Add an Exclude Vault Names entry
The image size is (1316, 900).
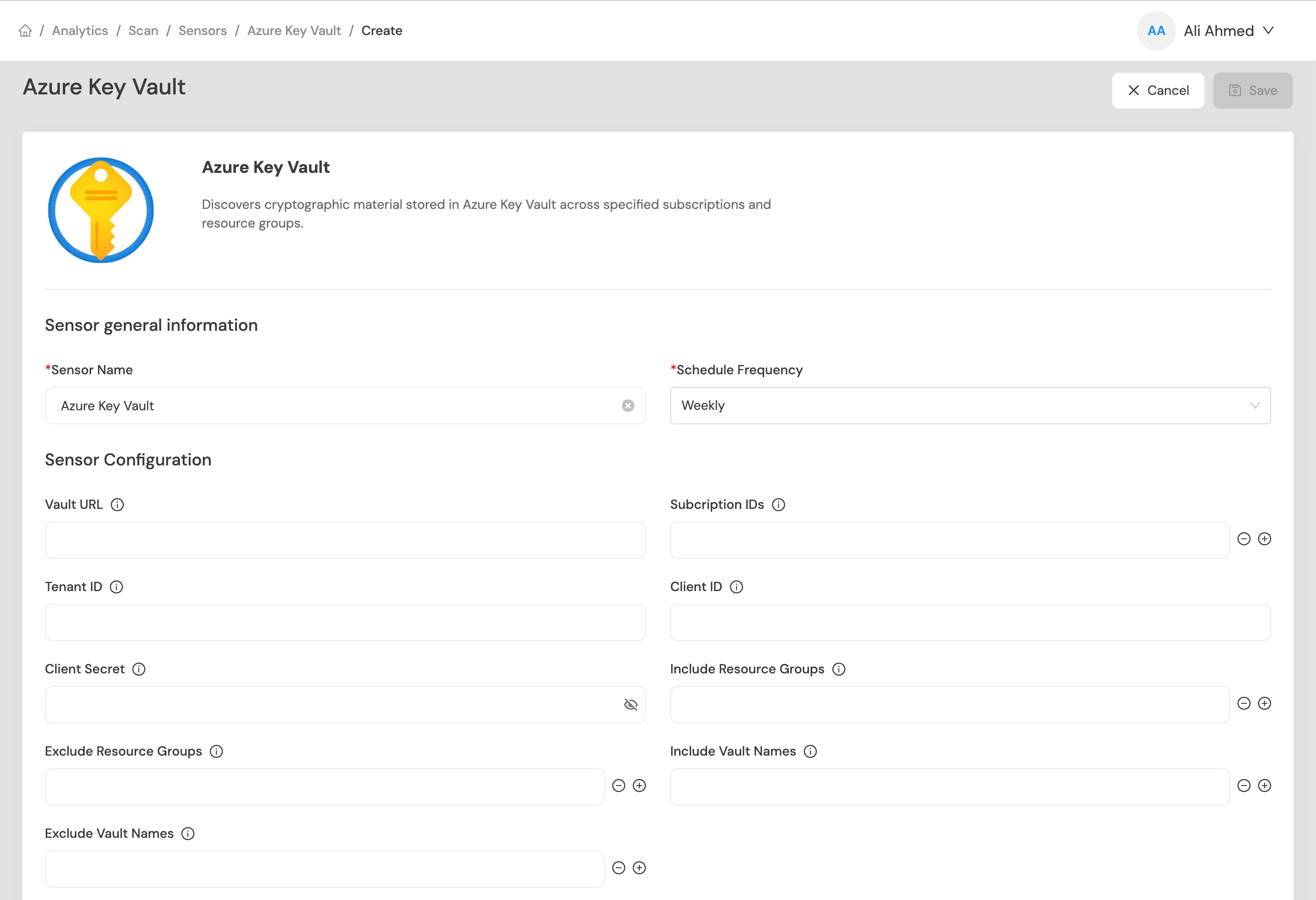click(639, 868)
